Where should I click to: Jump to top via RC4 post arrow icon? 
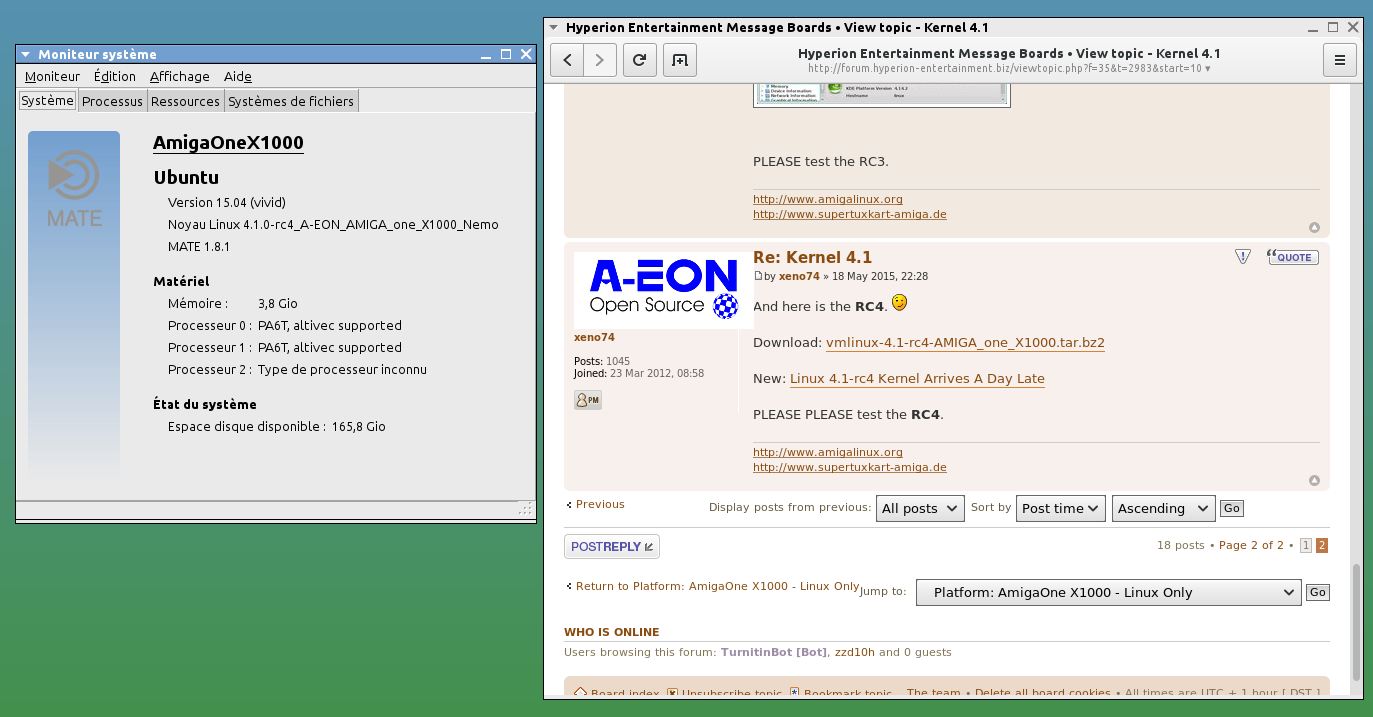tap(1314, 481)
